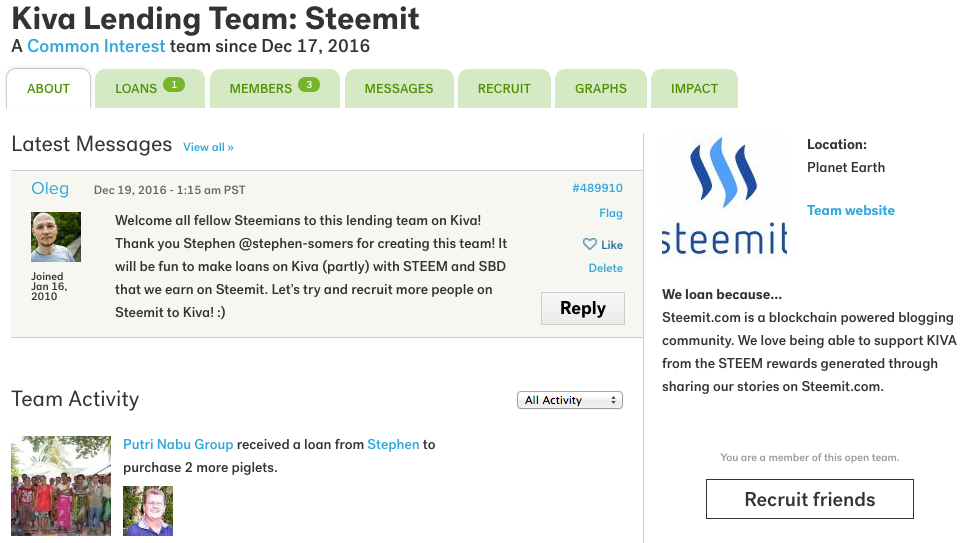967x543 pixels.
Task: Click the Members tab count badge
Action: coord(309,85)
